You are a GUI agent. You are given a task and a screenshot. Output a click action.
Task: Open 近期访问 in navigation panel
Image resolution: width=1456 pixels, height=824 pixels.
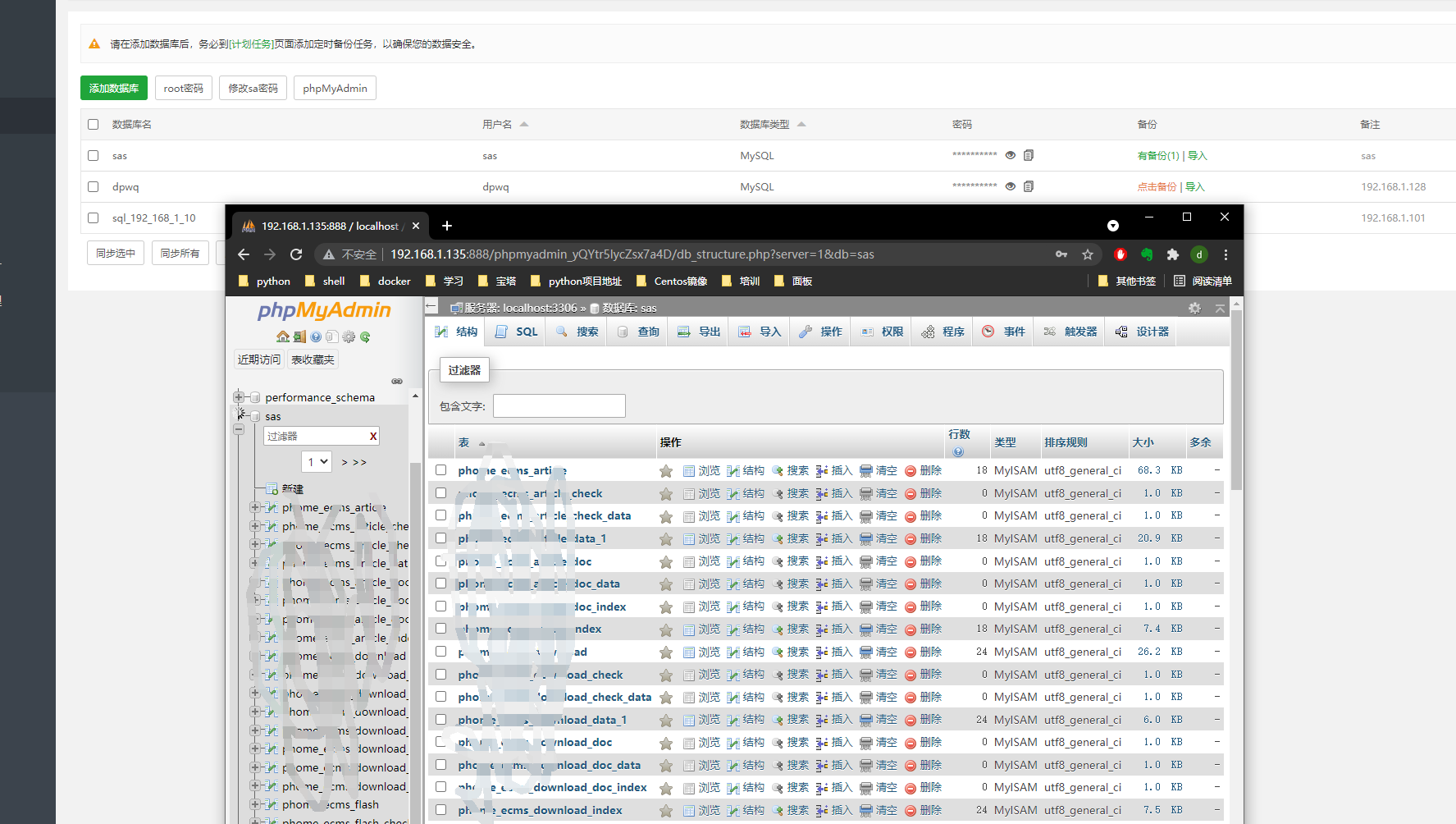tap(258, 359)
